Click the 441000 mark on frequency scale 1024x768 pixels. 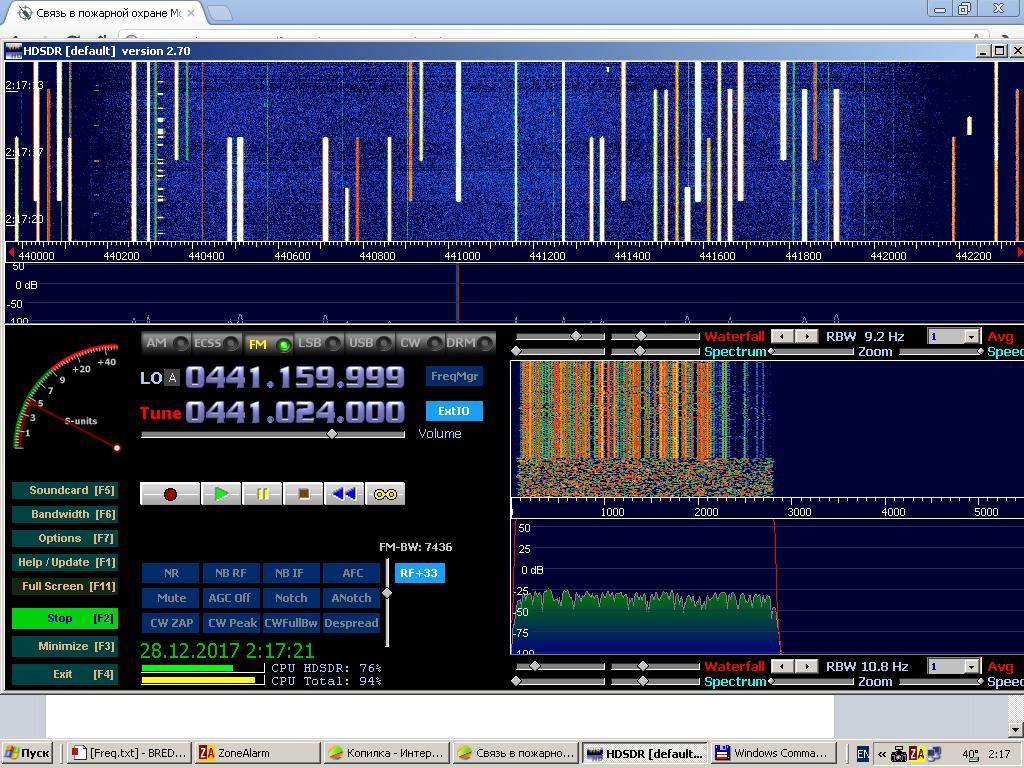462,255
